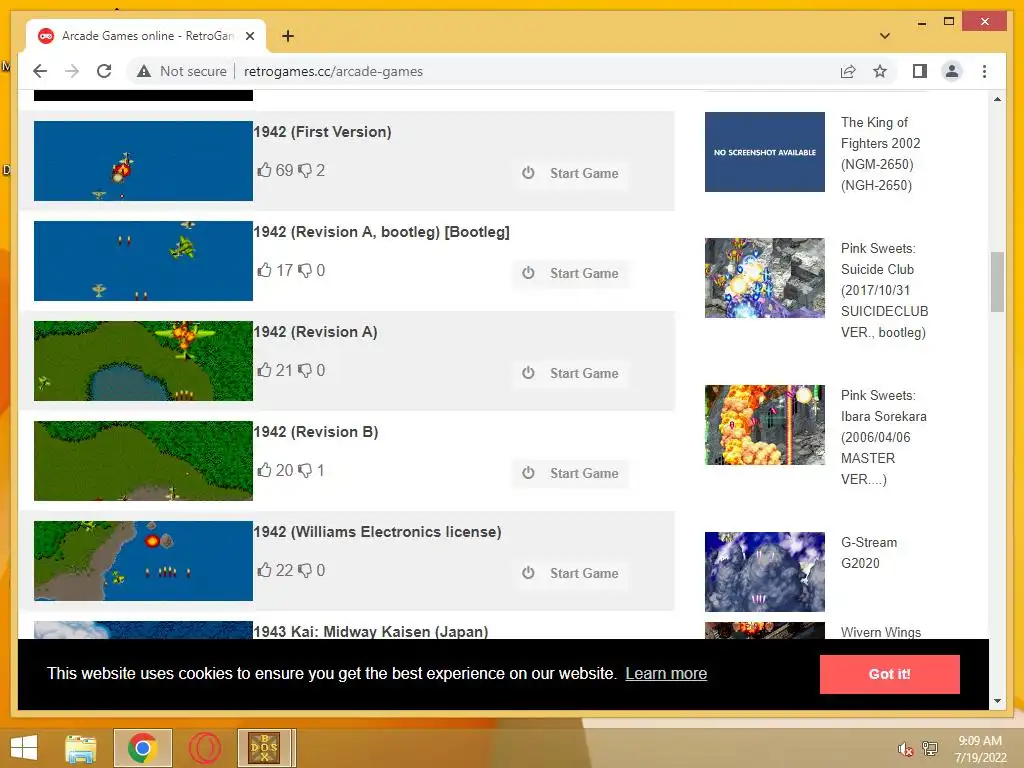Click the Not secure warning icon

pyautogui.click(x=144, y=71)
